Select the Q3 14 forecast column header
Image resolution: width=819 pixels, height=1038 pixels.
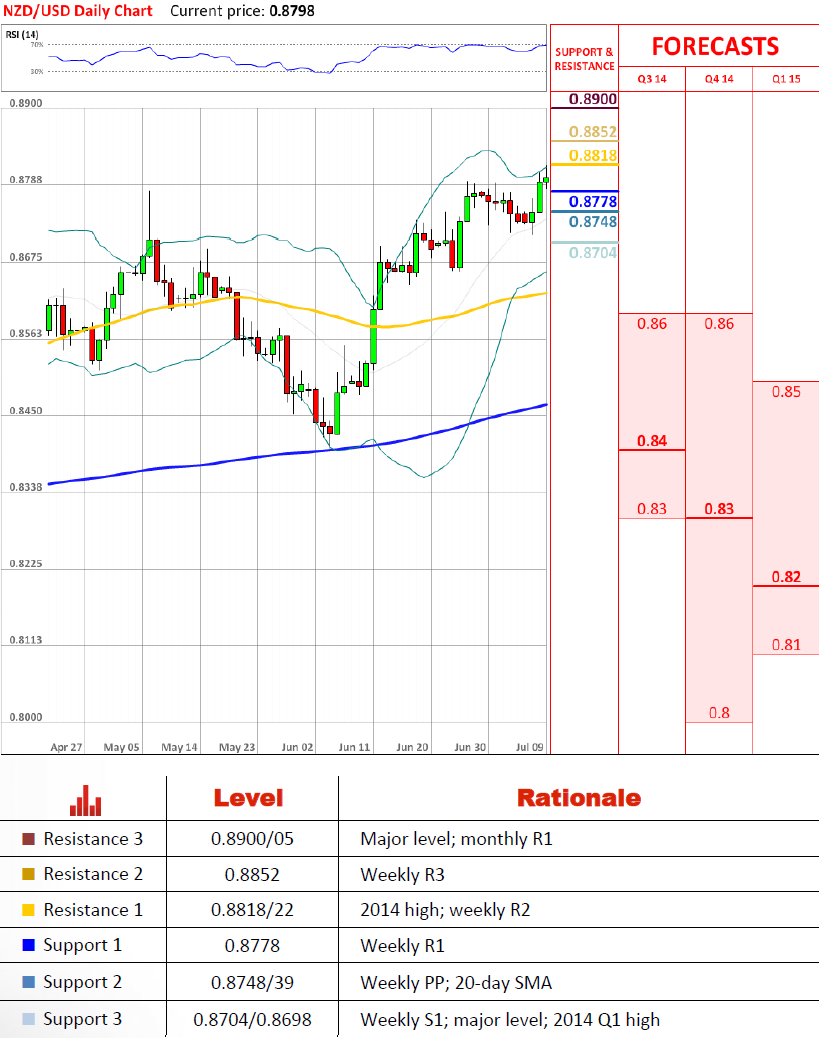[652, 79]
